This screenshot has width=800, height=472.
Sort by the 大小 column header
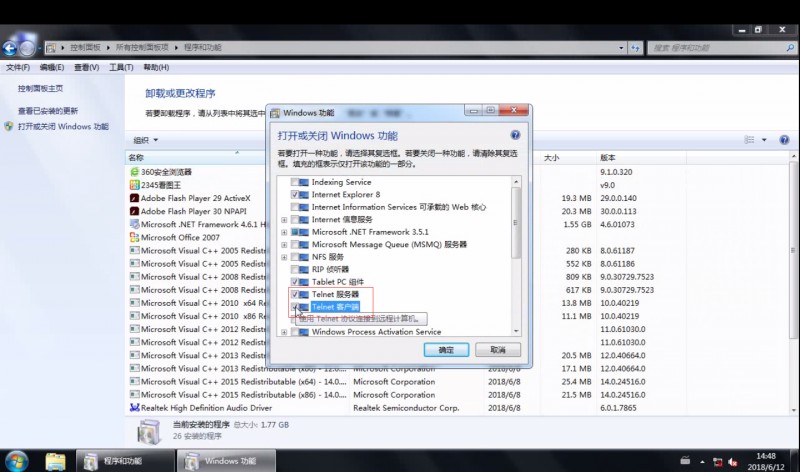[x=552, y=158]
